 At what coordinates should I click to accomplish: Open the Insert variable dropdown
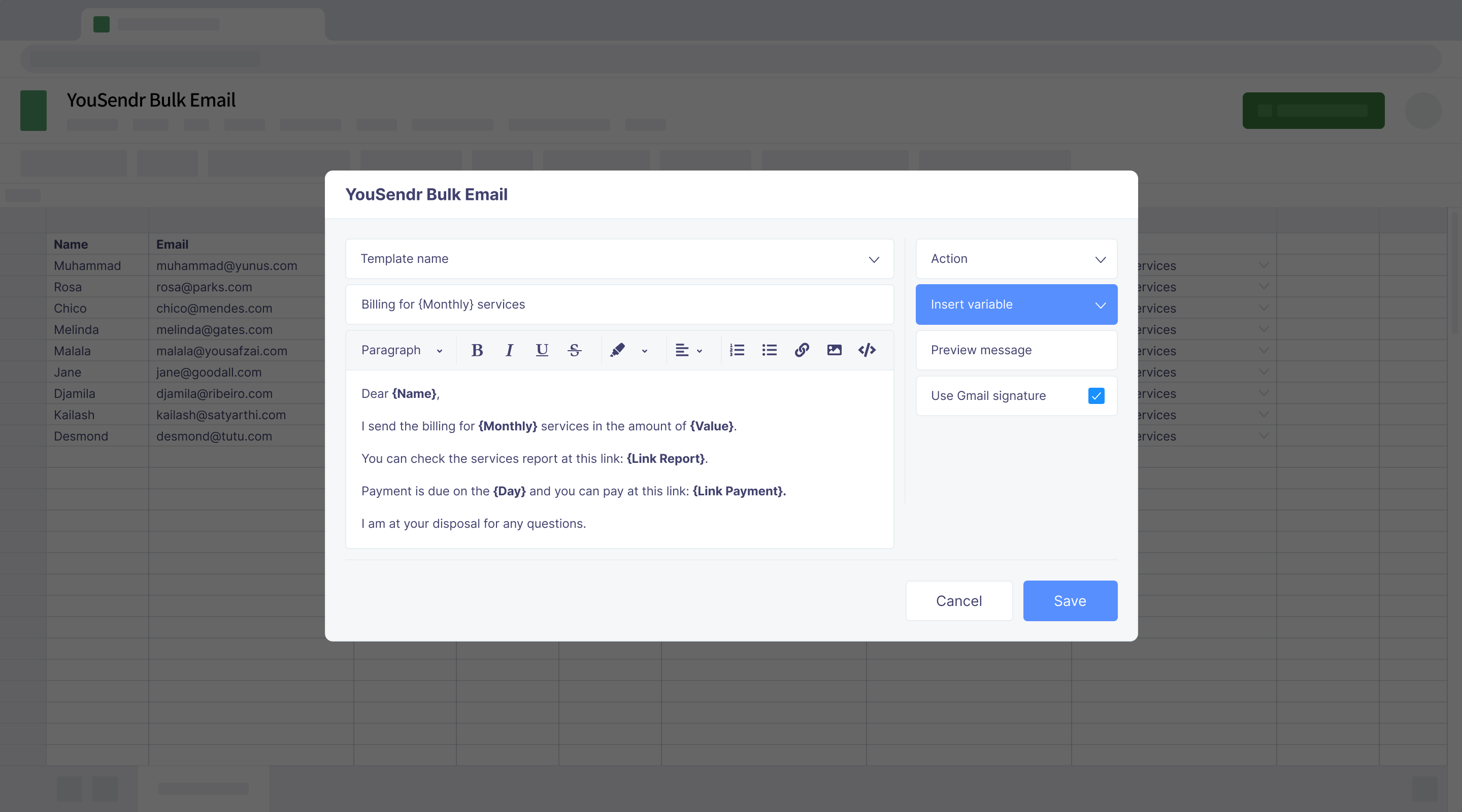1016,304
